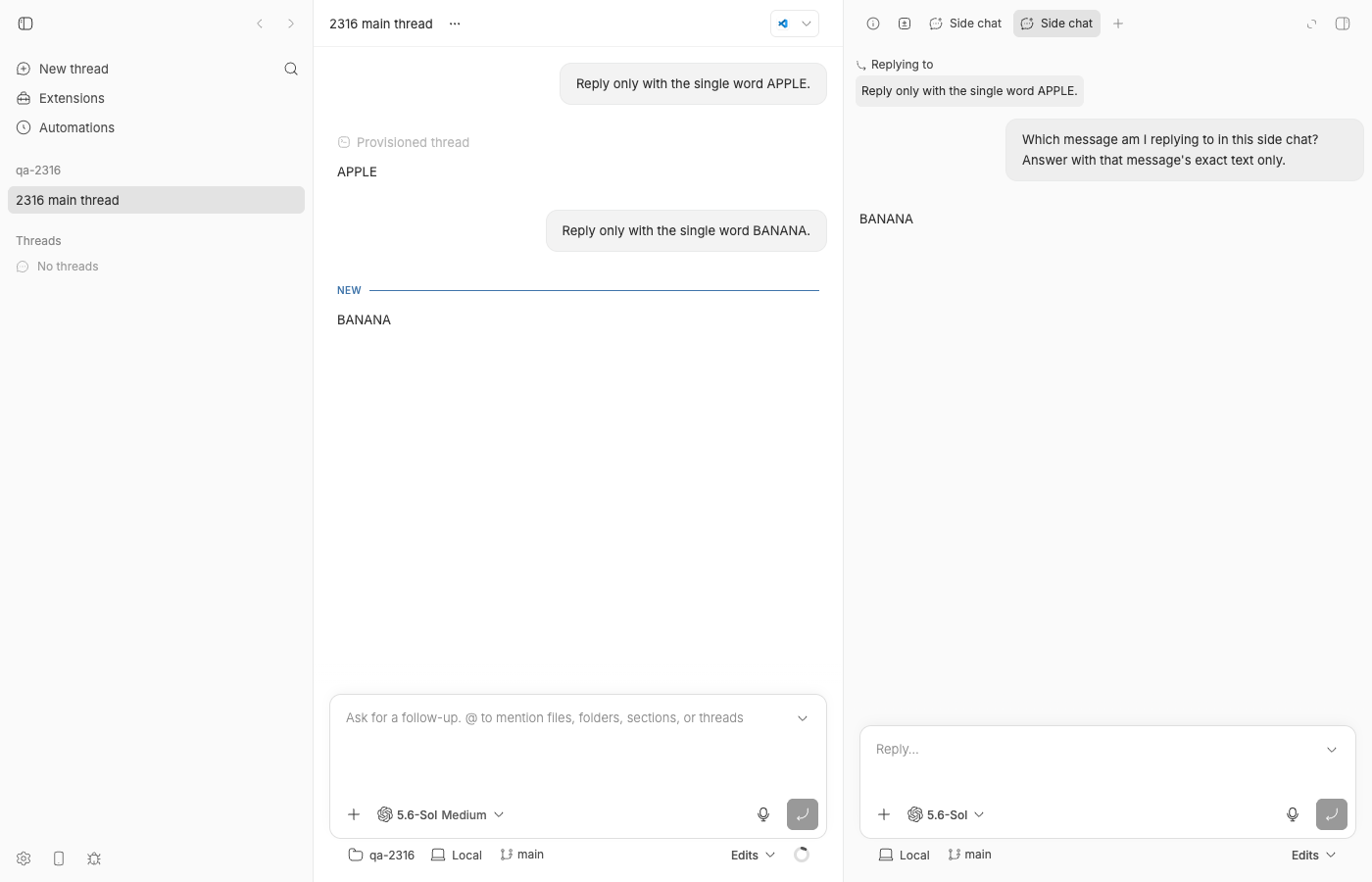
Task: Open the main panel Edits dropdown
Action: (x=753, y=855)
